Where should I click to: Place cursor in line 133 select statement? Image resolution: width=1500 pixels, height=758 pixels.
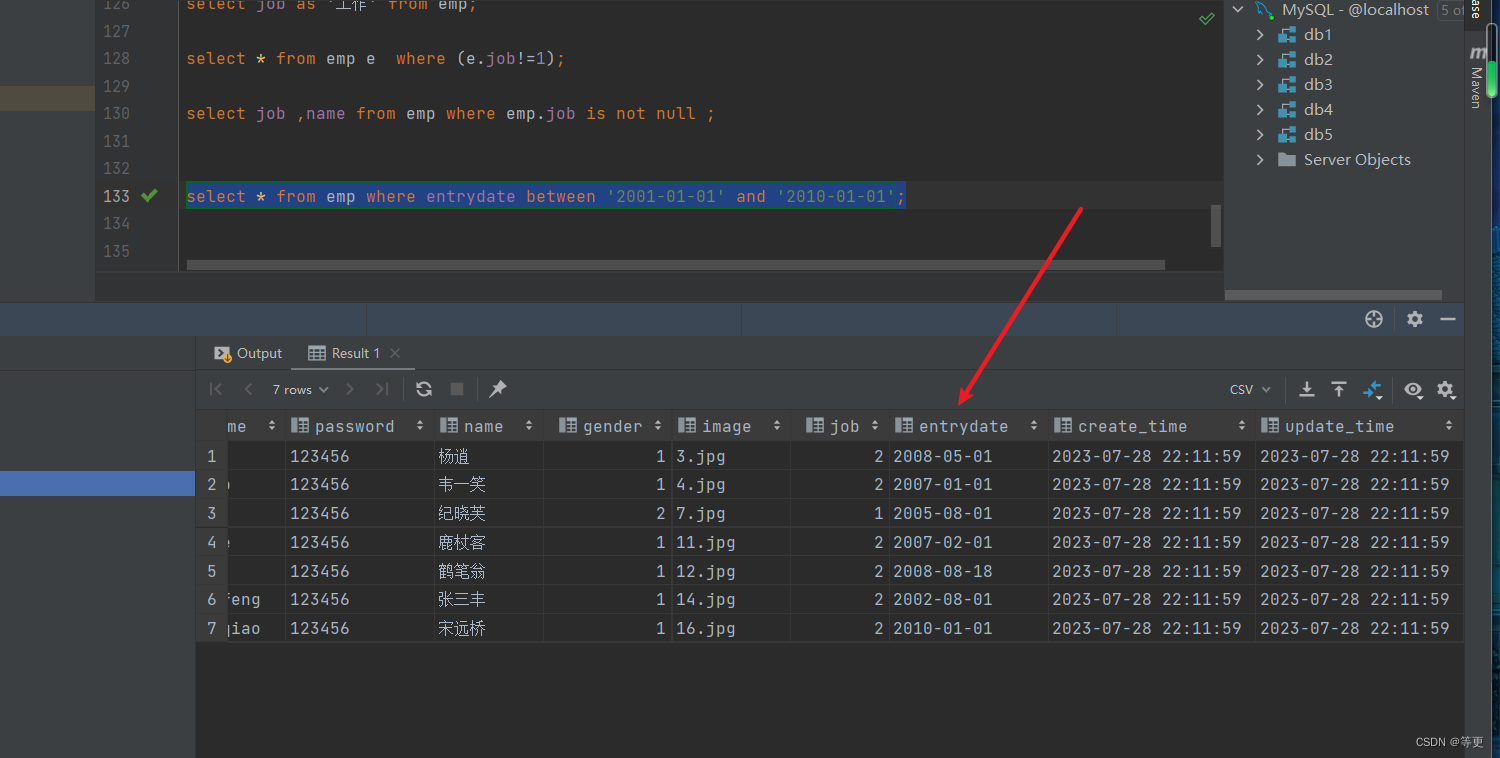click(545, 196)
